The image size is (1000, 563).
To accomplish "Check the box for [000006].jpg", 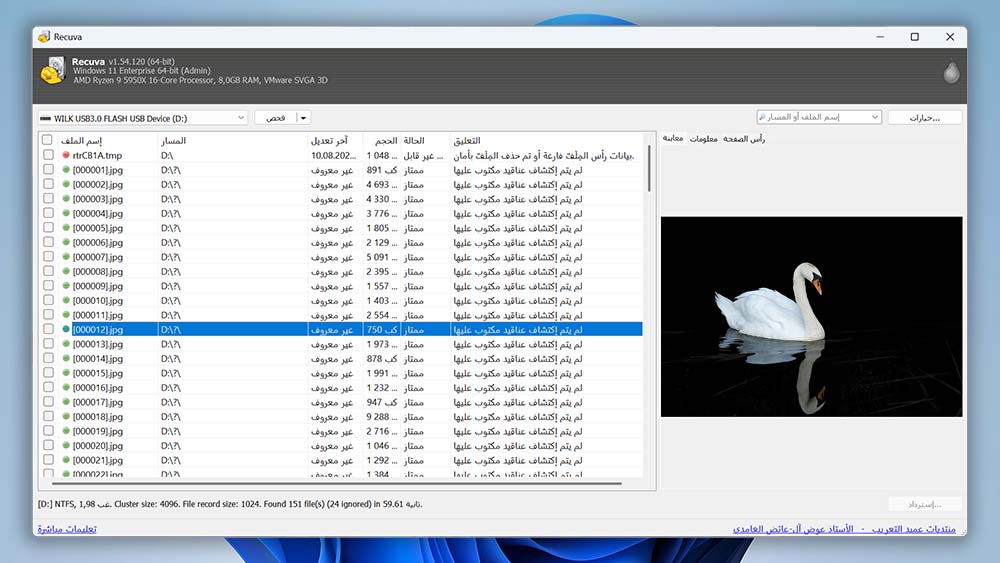I will click(x=48, y=242).
